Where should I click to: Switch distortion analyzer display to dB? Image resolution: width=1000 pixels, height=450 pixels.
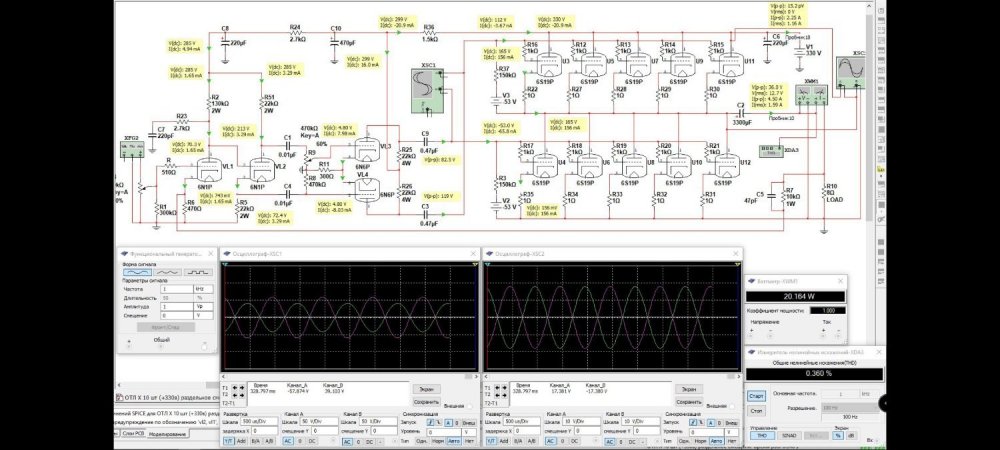coord(851,435)
